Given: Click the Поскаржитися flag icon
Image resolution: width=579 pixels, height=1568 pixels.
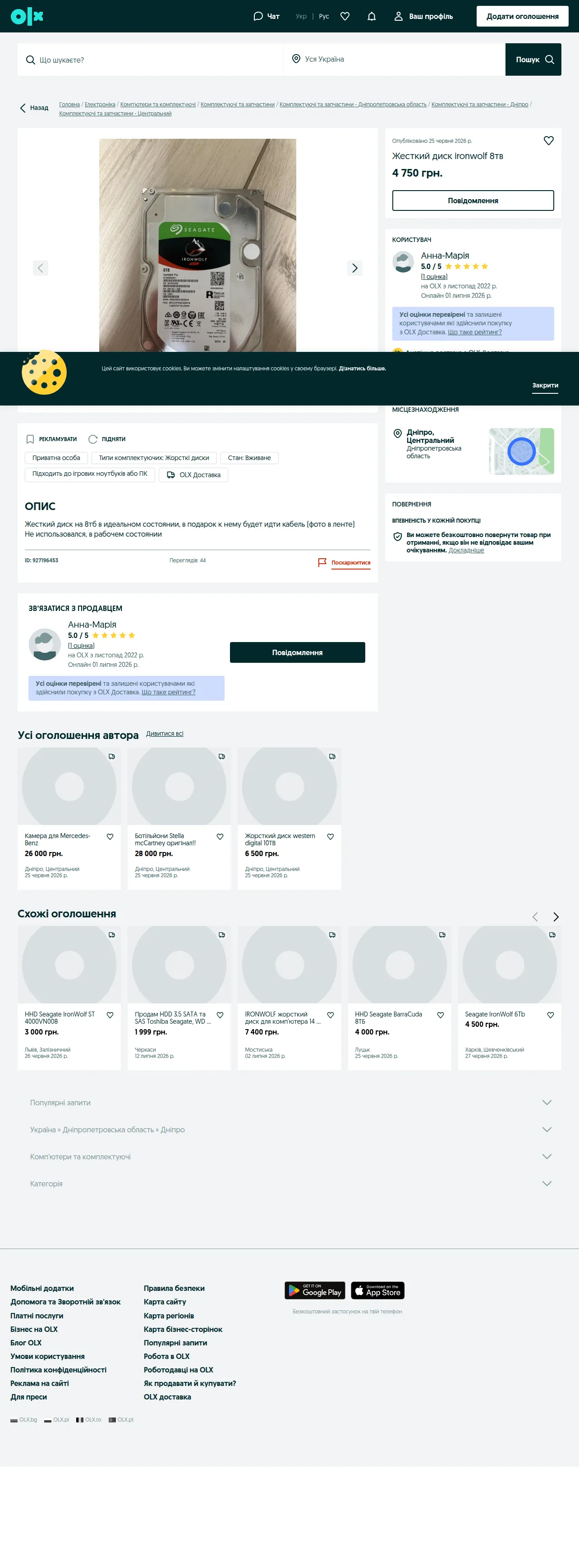Looking at the screenshot, I should pyautogui.click(x=322, y=562).
